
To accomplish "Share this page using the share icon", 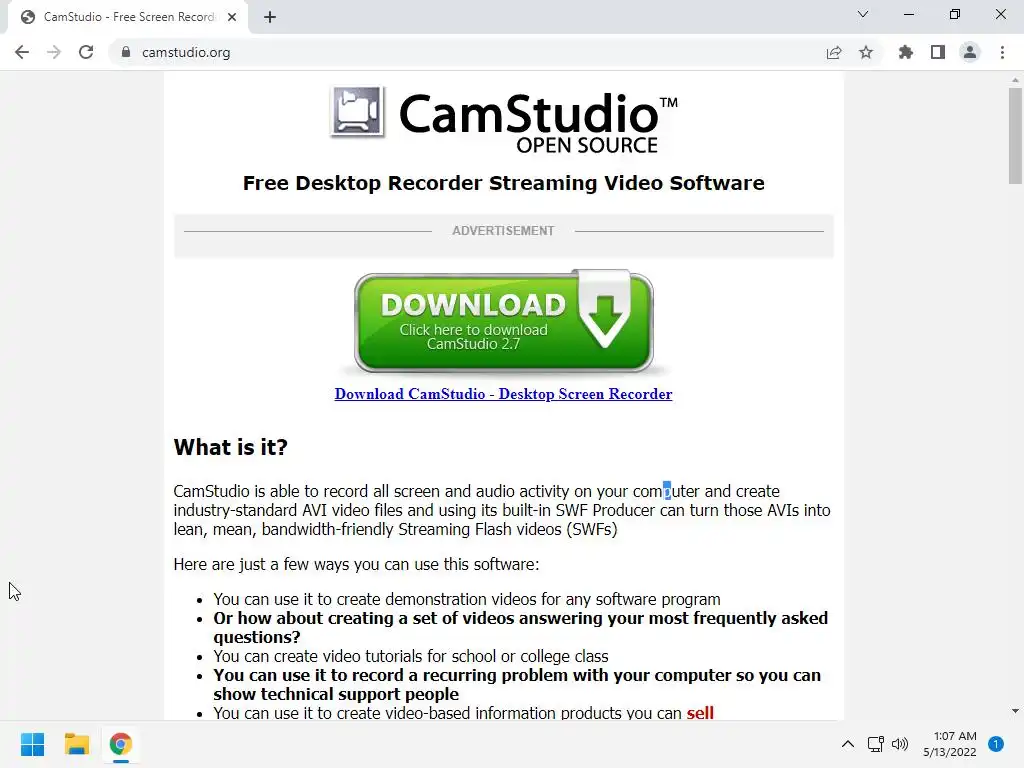I will 834,52.
